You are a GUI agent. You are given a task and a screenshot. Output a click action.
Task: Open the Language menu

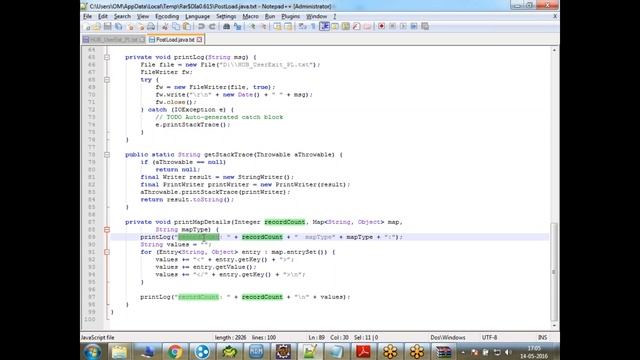click(x=197, y=16)
